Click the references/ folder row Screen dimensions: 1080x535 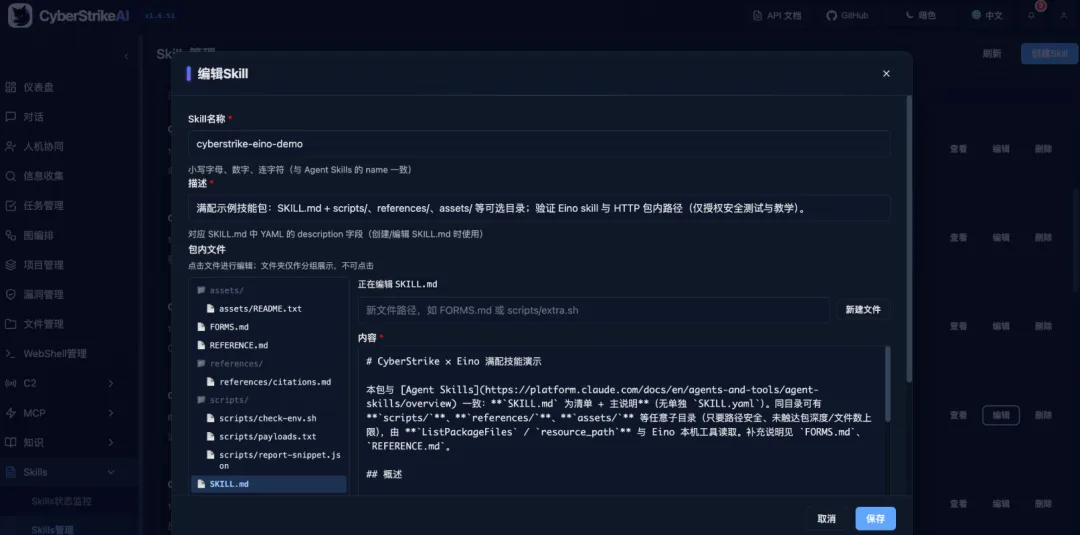[269, 364]
